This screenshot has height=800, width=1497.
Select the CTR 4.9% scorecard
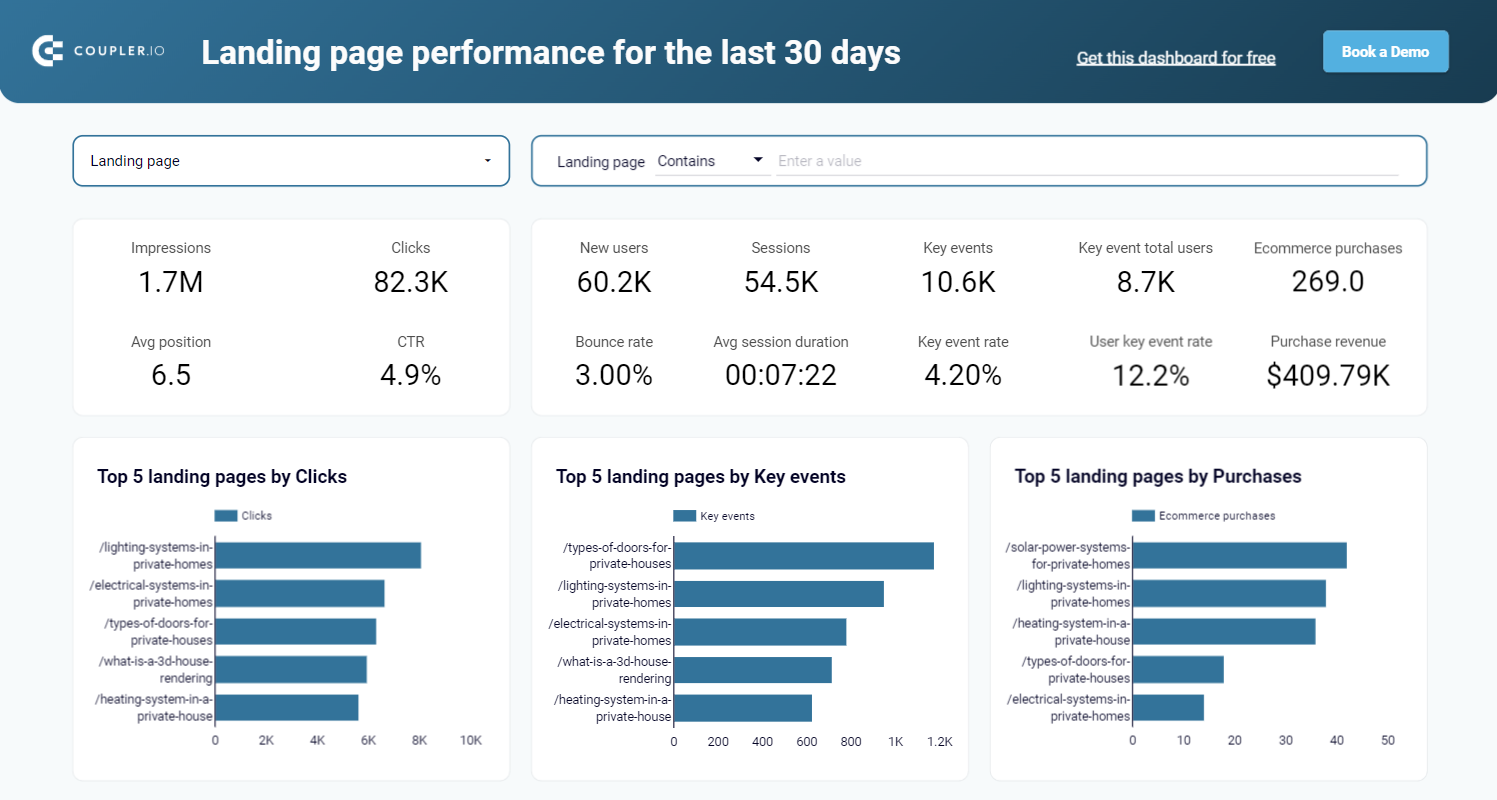pos(410,361)
